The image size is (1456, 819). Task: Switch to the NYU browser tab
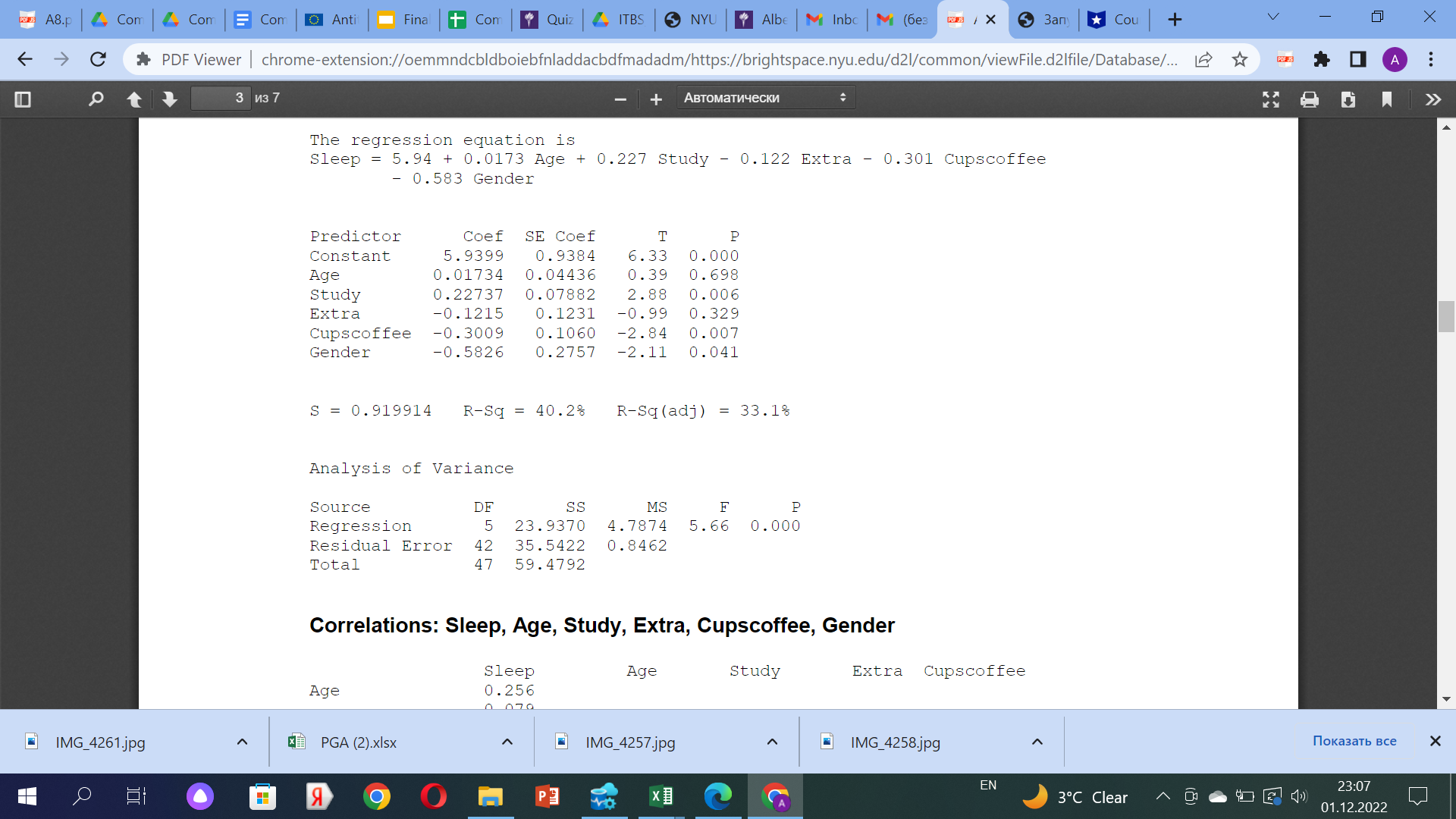point(690,20)
